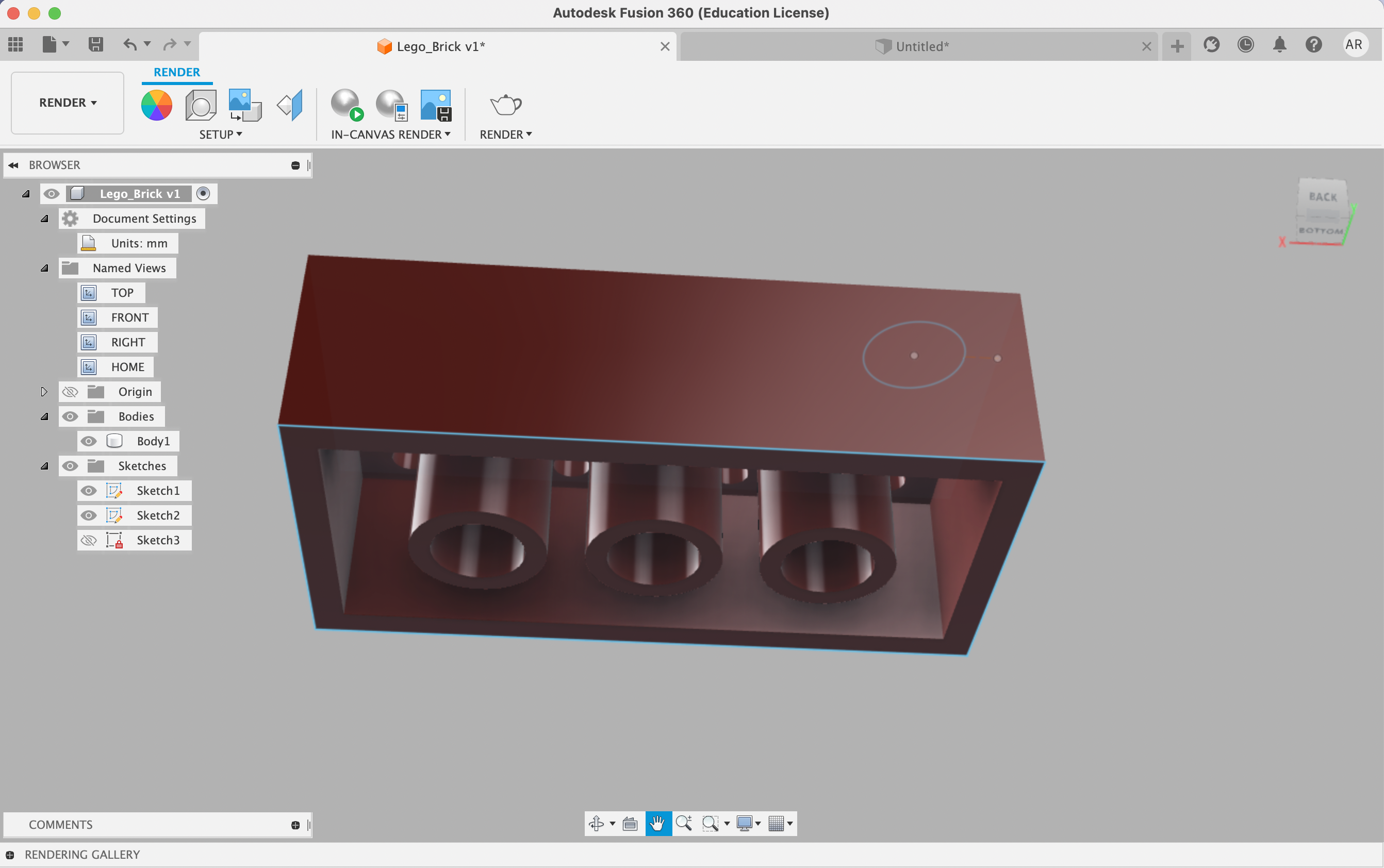Open the IN-CANVAS RENDER dropdown
The width and height of the screenshot is (1384, 868).
pos(390,135)
